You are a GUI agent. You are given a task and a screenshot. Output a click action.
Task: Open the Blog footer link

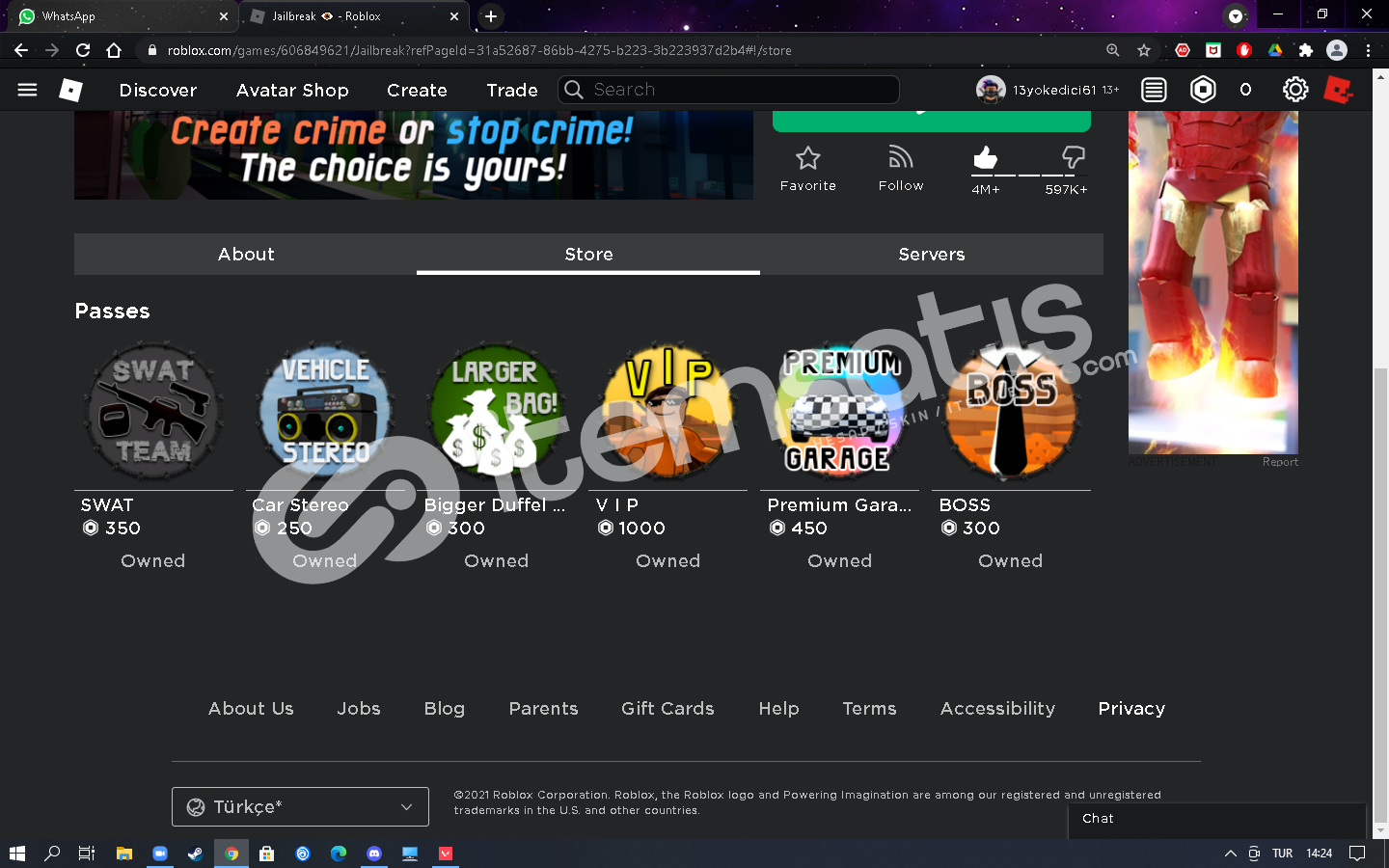click(445, 709)
